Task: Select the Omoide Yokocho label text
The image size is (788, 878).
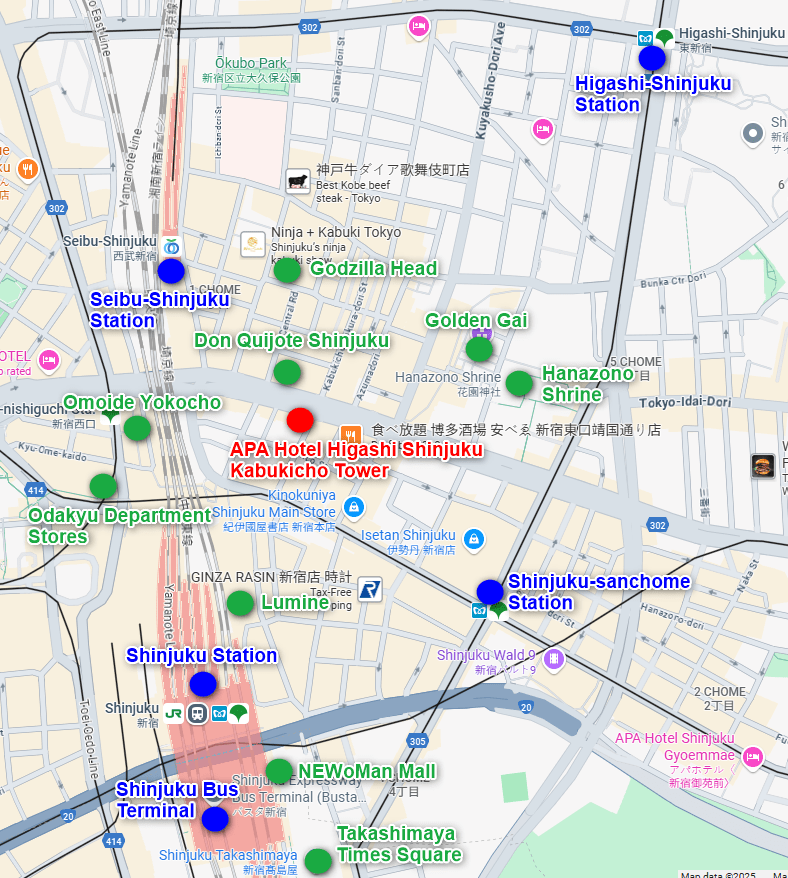Action: click(142, 402)
